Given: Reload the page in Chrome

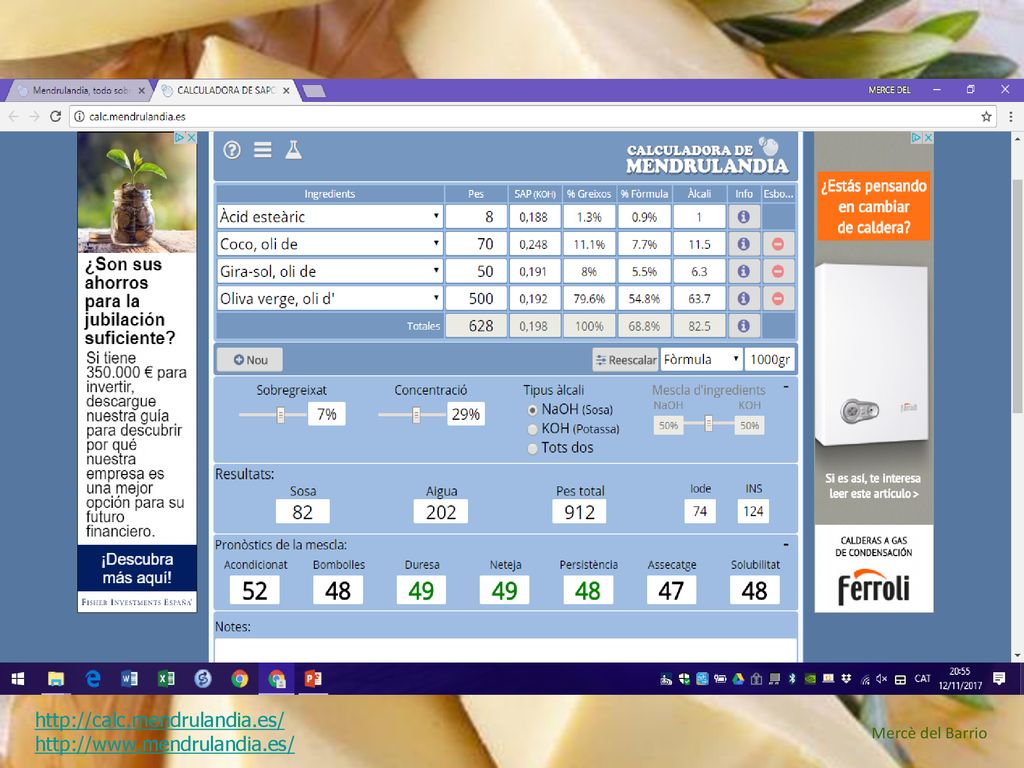Looking at the screenshot, I should point(56,116).
